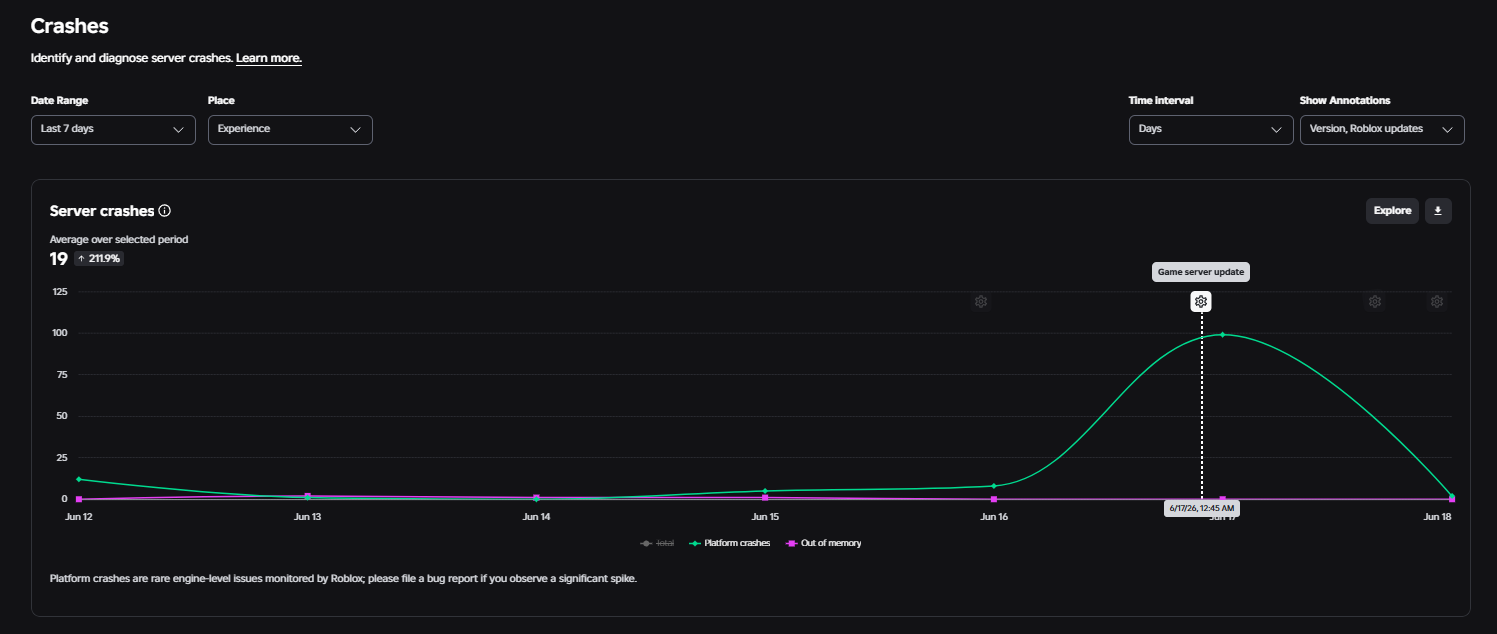Expand the Show Annotations dropdown
Image resolution: width=1497 pixels, height=634 pixels.
pyautogui.click(x=1382, y=130)
